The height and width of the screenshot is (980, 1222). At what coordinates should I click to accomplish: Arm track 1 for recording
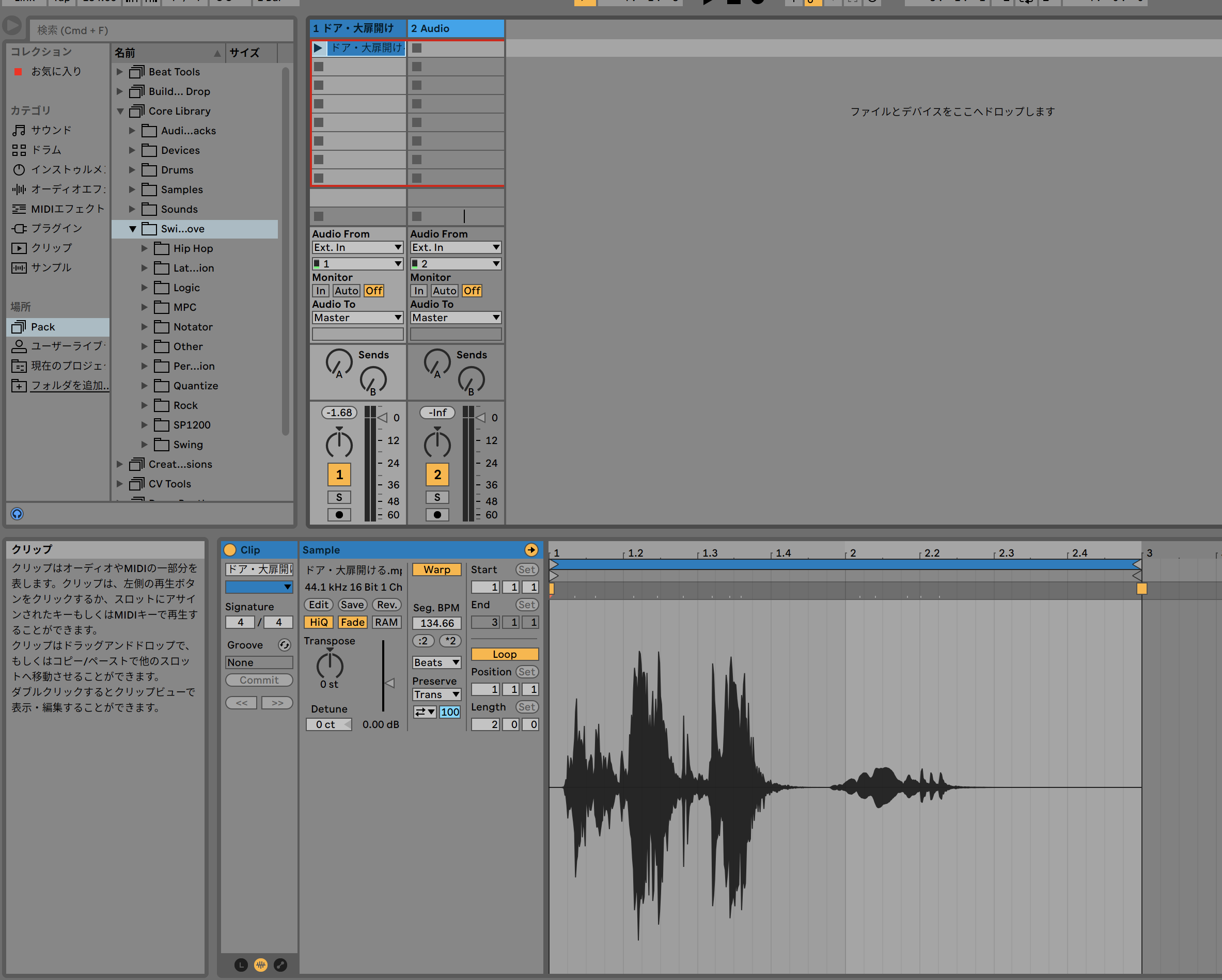point(339,515)
